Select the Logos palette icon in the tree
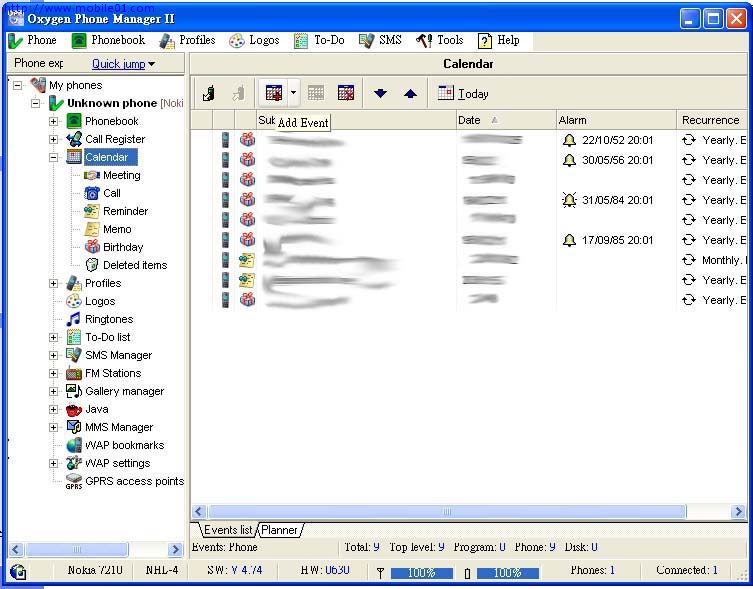 pyautogui.click(x=73, y=301)
